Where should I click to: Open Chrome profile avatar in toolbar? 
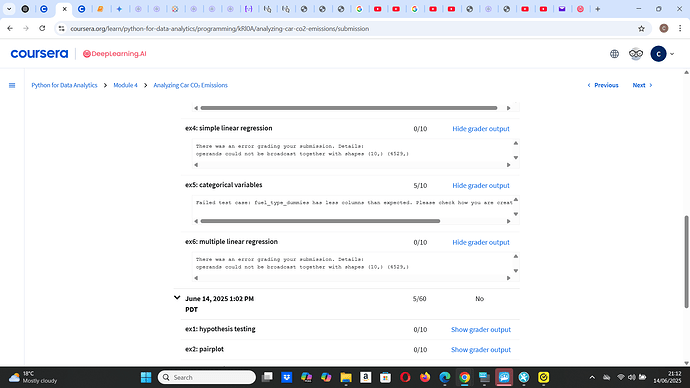point(664,28)
